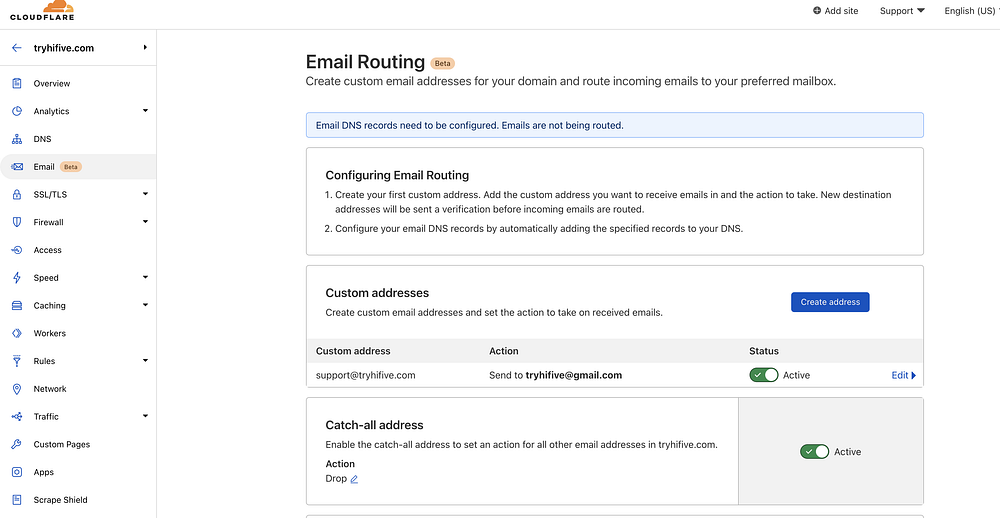
Task: Click the Create address button
Action: 830,302
